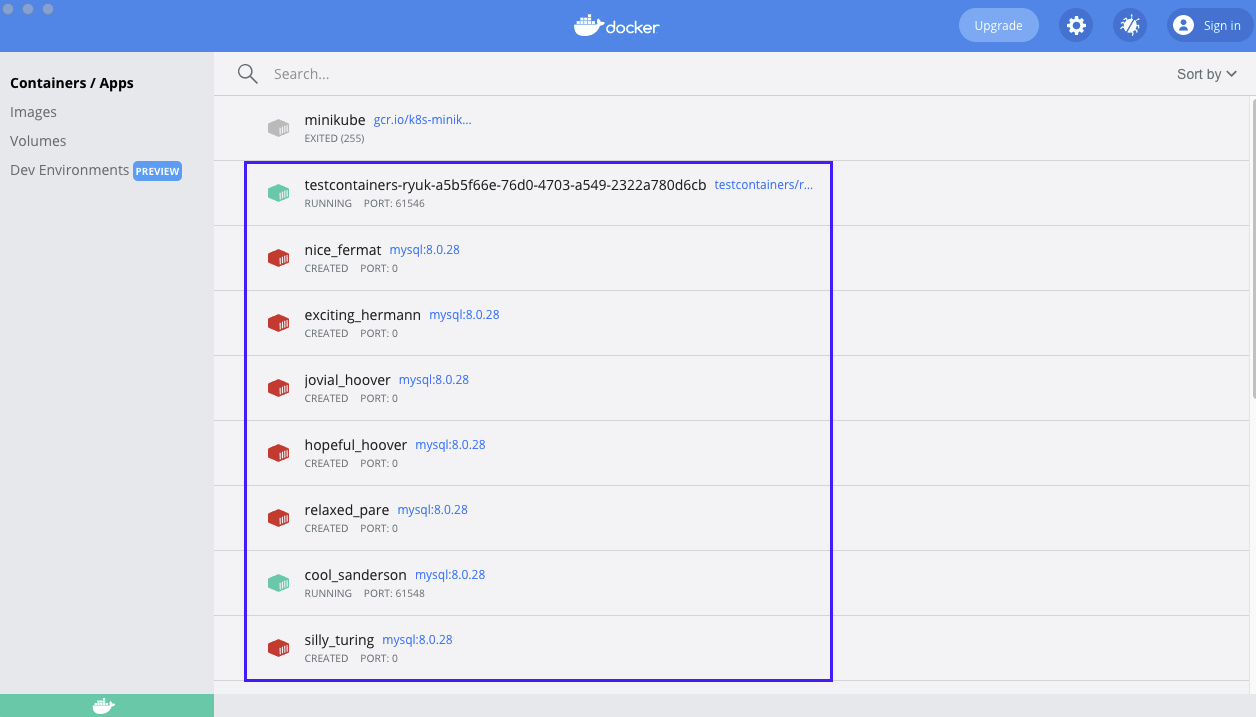The height and width of the screenshot is (717, 1256).
Task: Select the jovial_hoover container name
Action: point(348,380)
